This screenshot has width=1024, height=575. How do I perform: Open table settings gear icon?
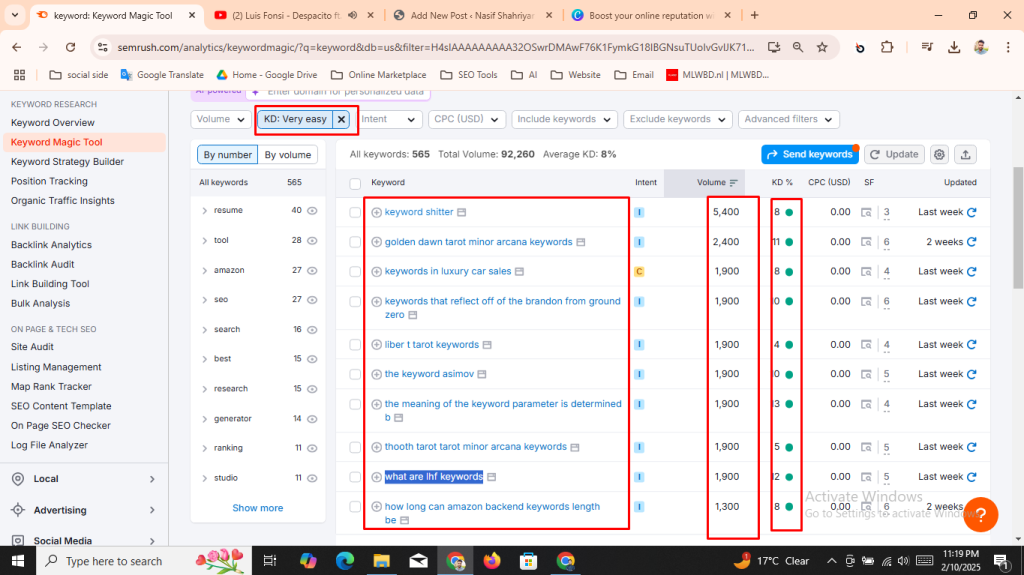(939, 154)
